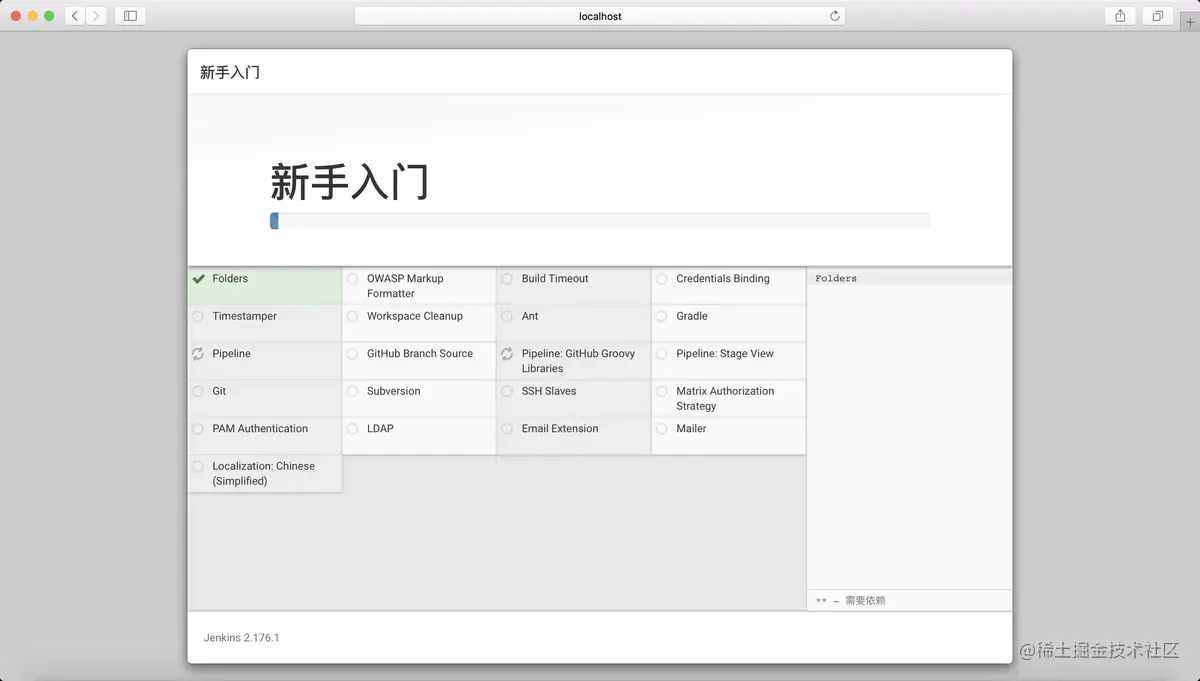The width and height of the screenshot is (1200, 681).
Task: Click the Mailer label
Action: pyautogui.click(x=691, y=429)
